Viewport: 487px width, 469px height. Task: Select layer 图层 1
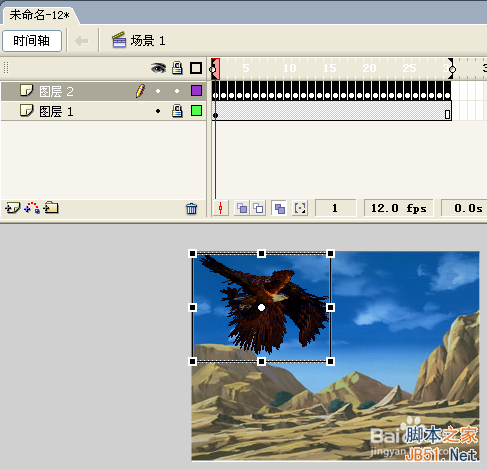pos(103,111)
